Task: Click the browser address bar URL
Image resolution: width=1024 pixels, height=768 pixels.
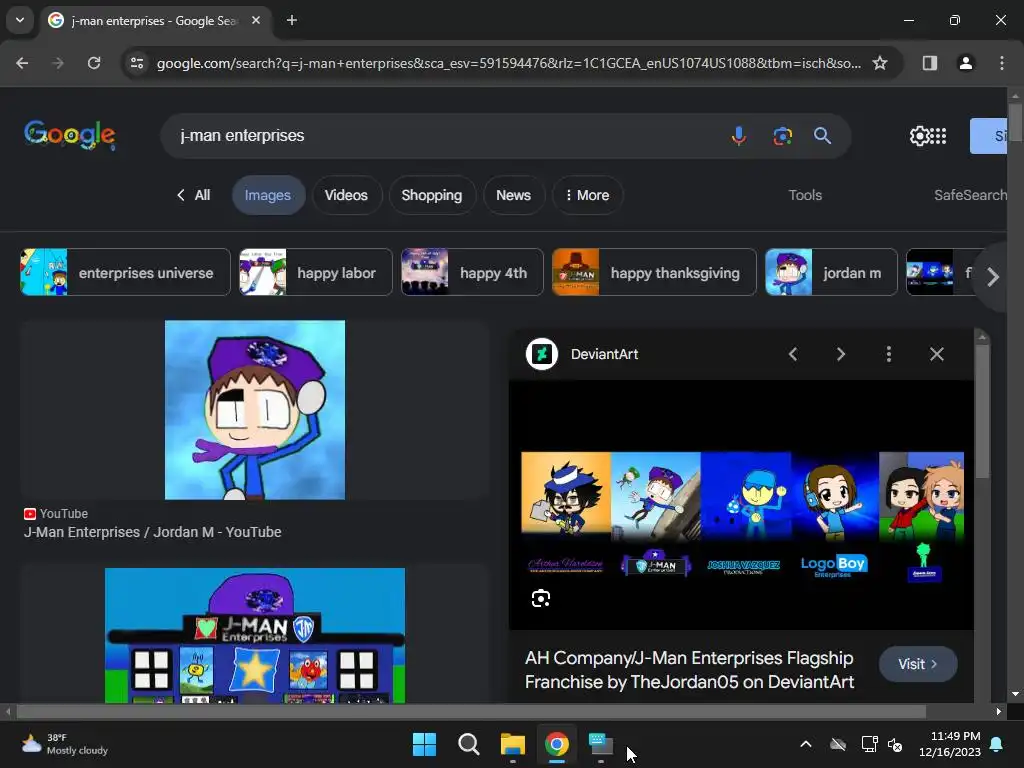Action: [509, 63]
